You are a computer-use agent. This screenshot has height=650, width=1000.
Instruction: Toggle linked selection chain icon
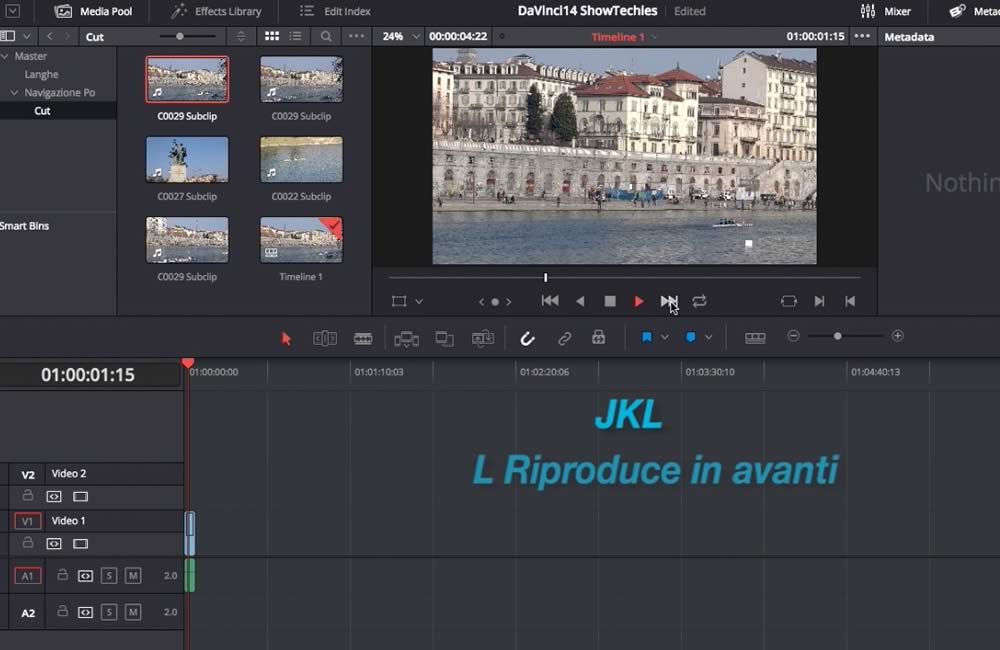pos(564,338)
